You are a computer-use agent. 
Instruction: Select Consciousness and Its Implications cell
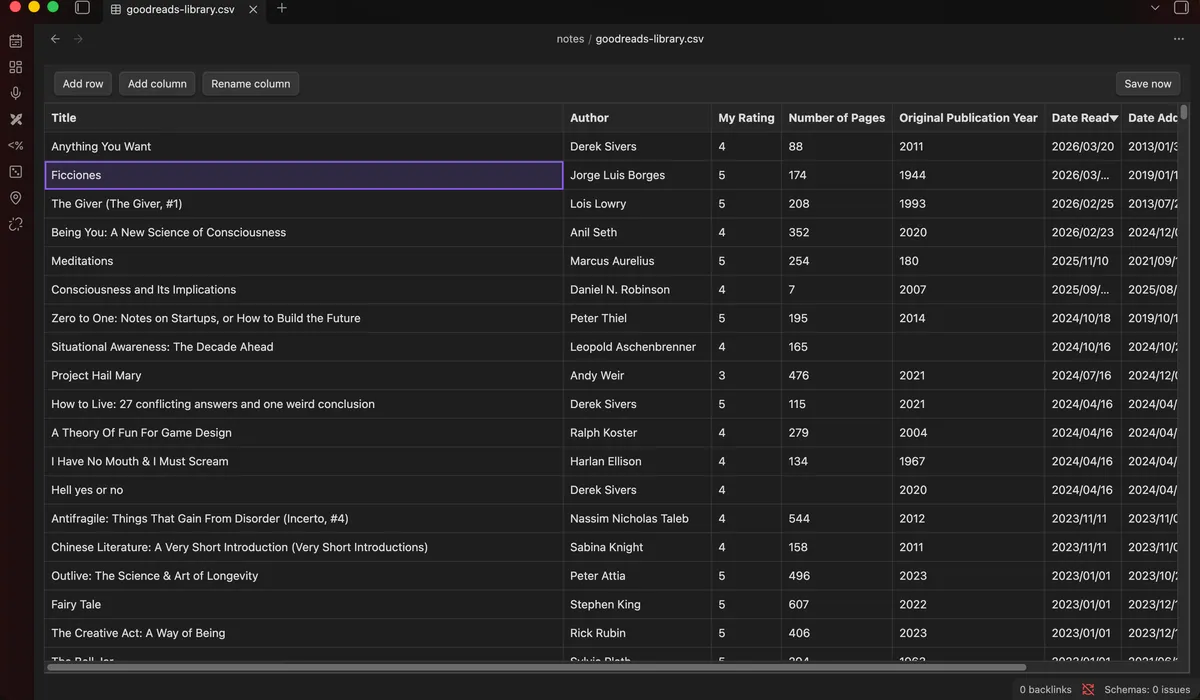pos(304,290)
